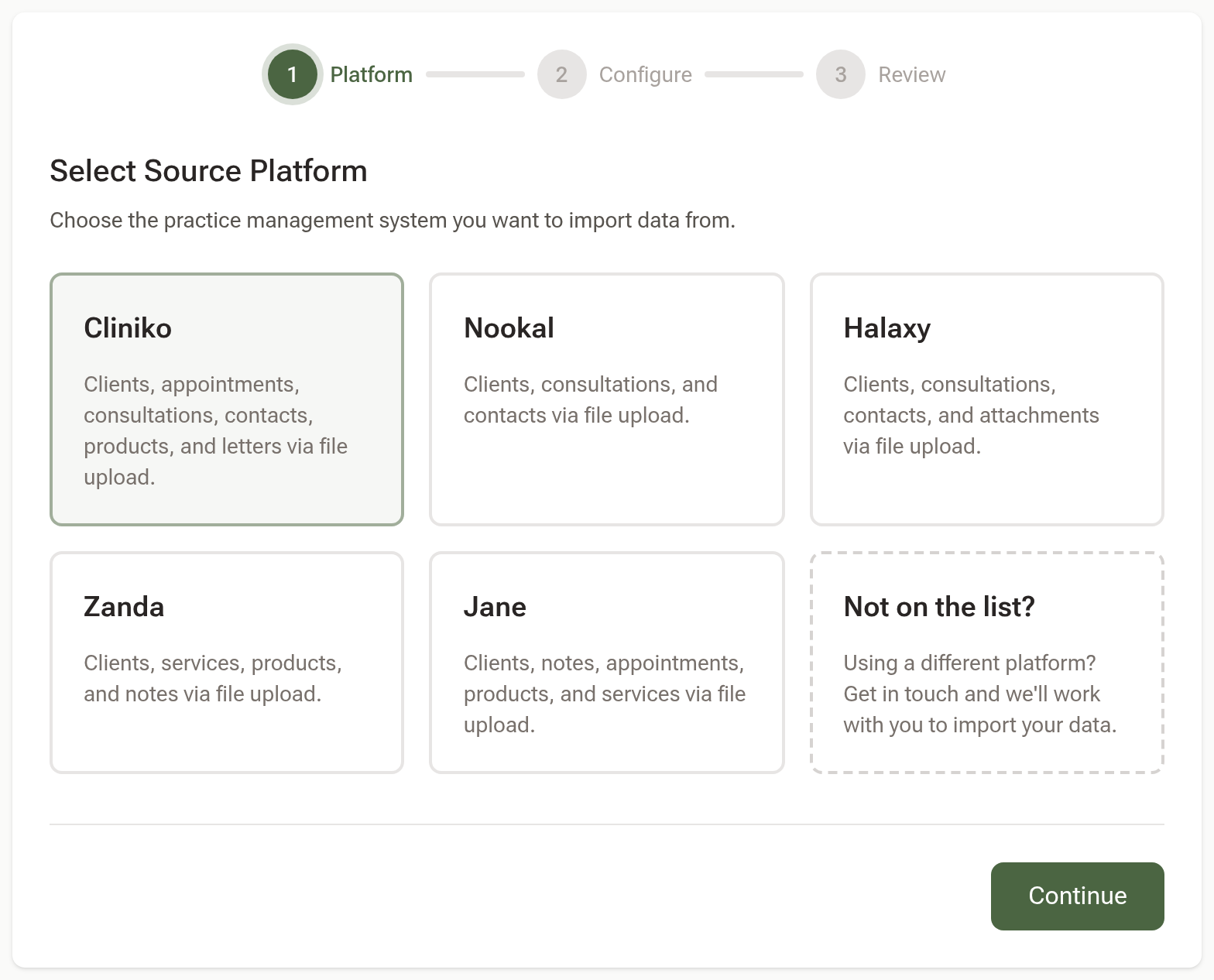The height and width of the screenshot is (980, 1214).
Task: Select Zanda as source platform
Action: (227, 663)
